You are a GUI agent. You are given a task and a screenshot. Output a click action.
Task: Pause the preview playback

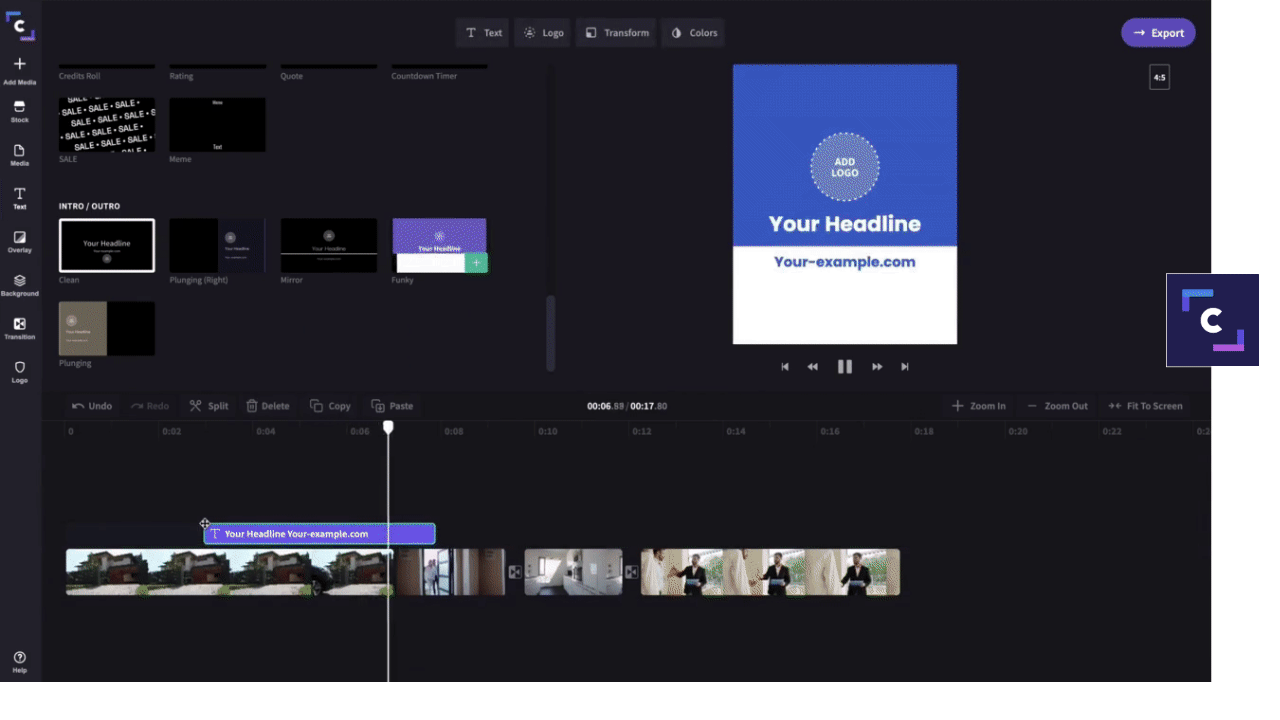(845, 367)
